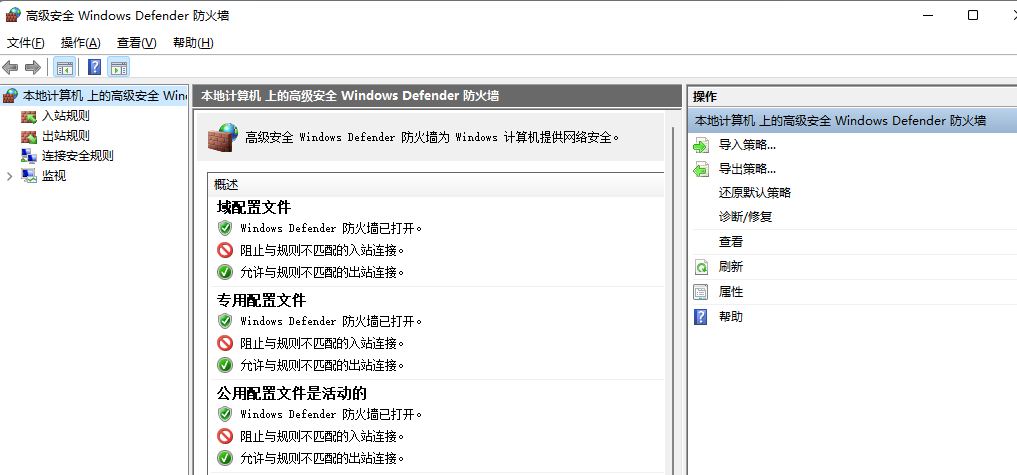1017x475 pixels.
Task: Click the green 刷新 refresh icon
Action: tap(701, 267)
